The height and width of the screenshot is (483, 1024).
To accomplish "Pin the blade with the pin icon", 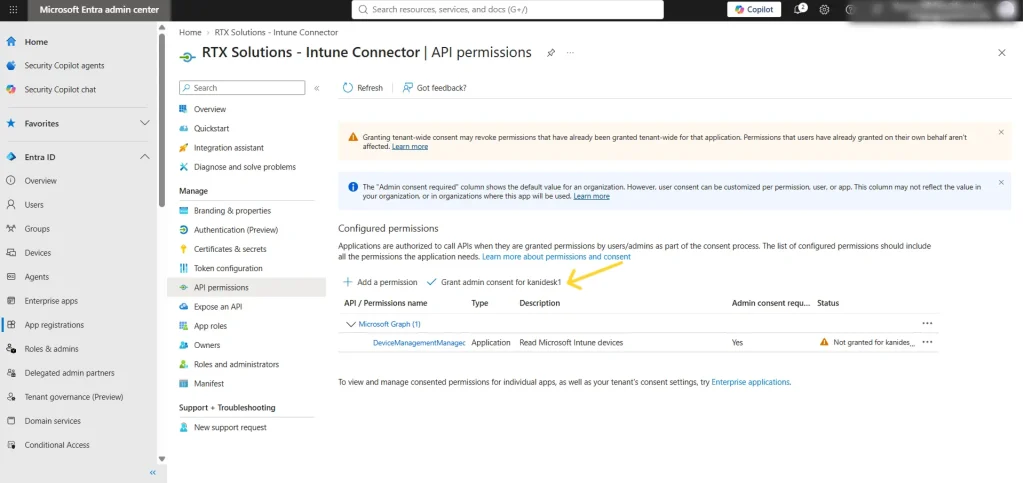I will pyautogui.click(x=551, y=53).
